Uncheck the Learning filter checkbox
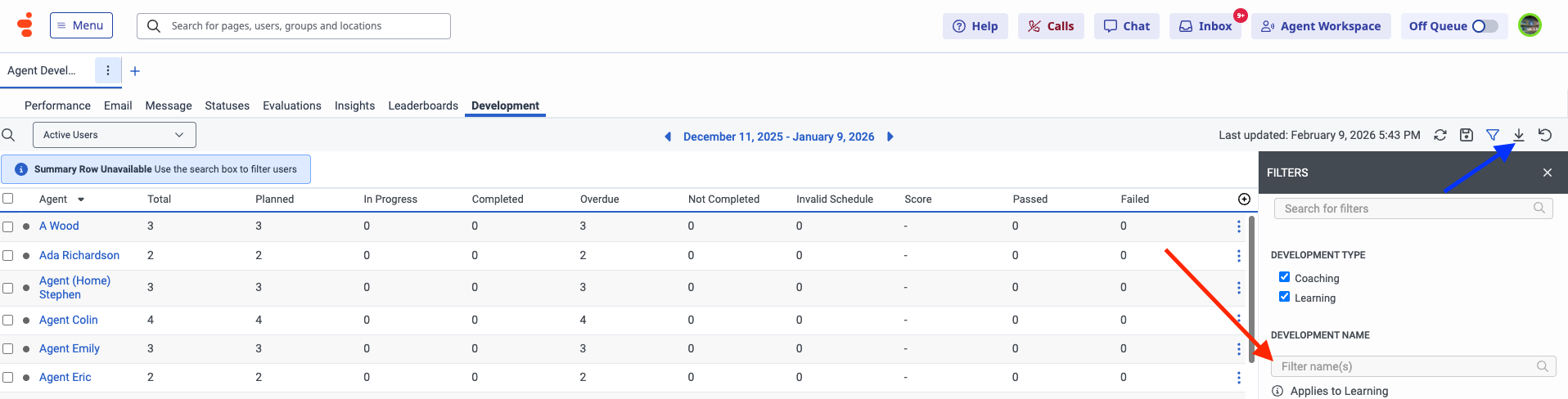This screenshot has width=1568, height=399. [1284, 297]
